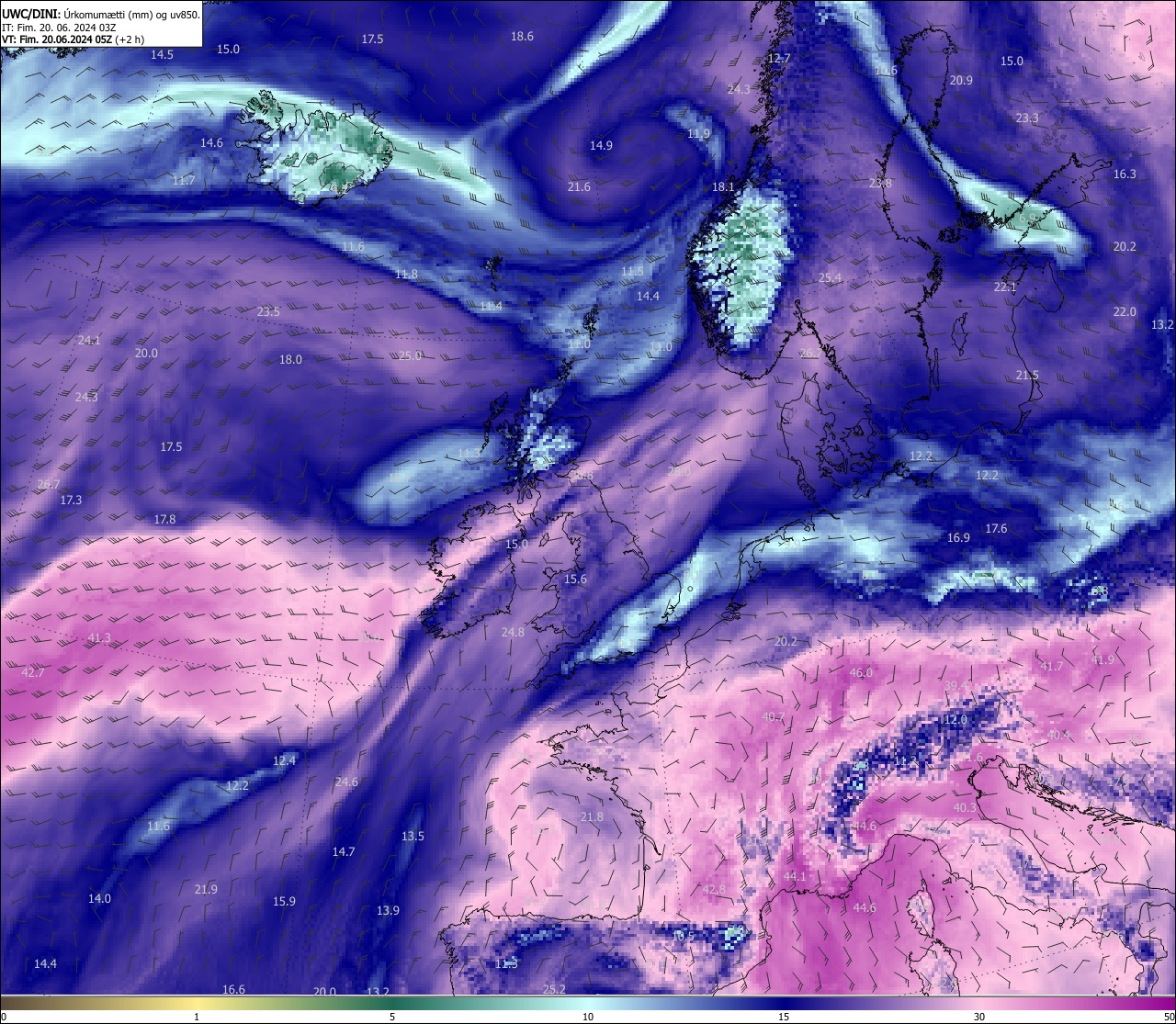Select the 21.8 value over western France
The height and width of the screenshot is (1024, 1176).
click(592, 817)
